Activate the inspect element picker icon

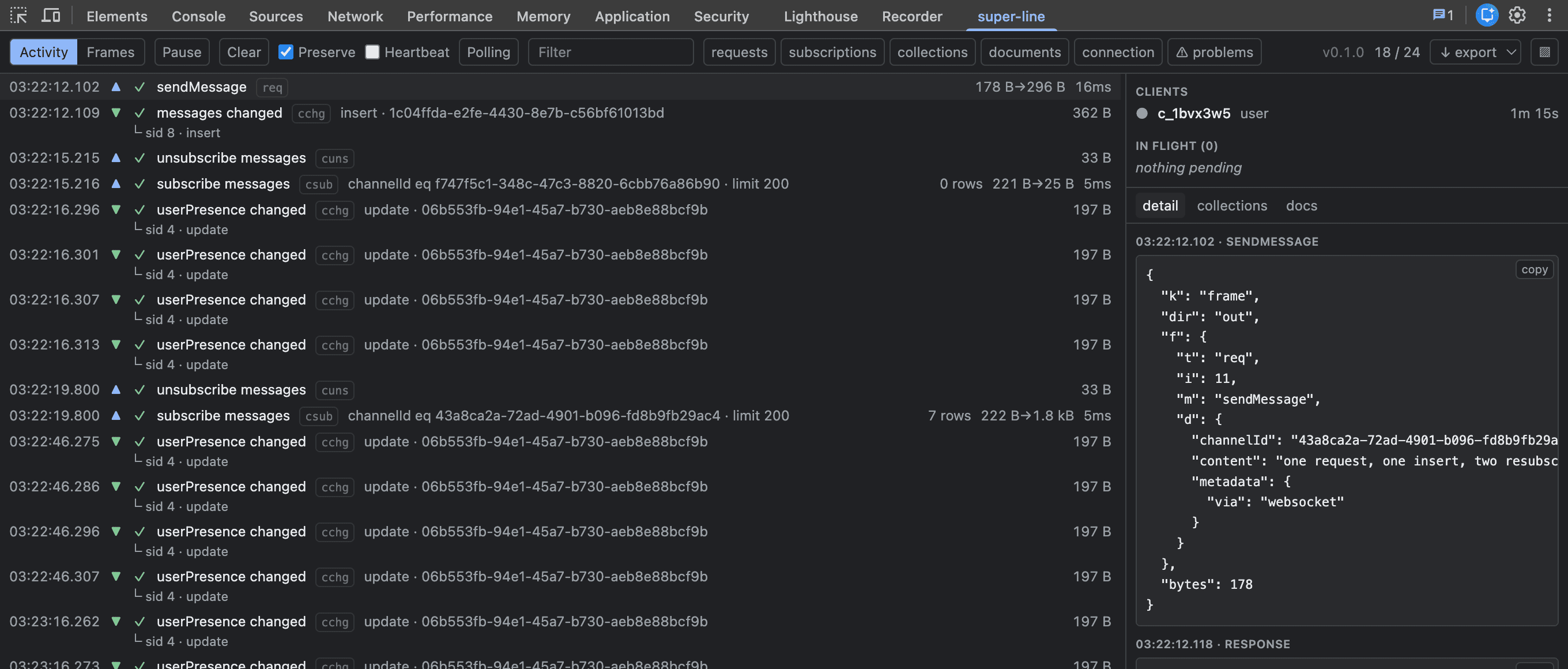[19, 16]
